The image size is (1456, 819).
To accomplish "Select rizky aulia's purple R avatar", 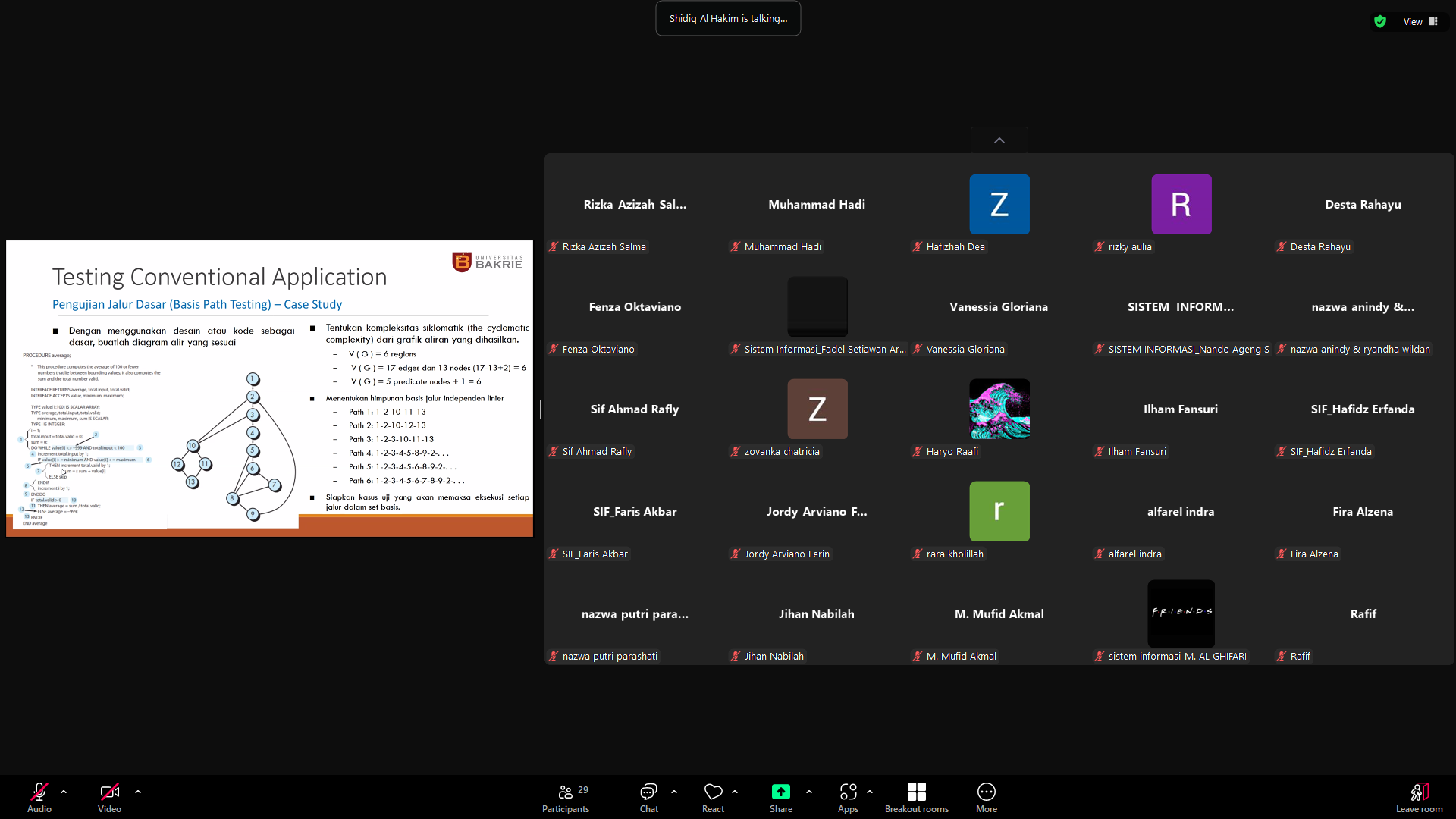I will 1181,204.
